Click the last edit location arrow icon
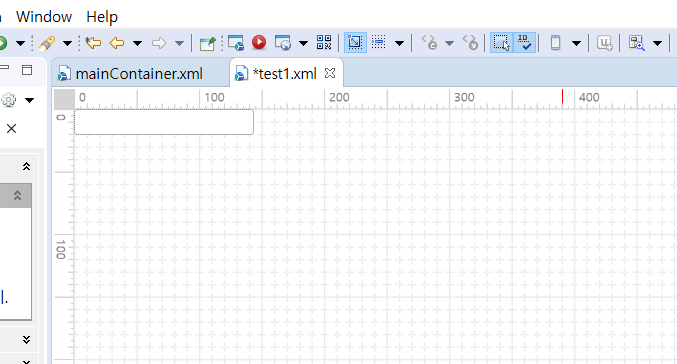Viewport: 677px width, 364px height. (x=93, y=43)
